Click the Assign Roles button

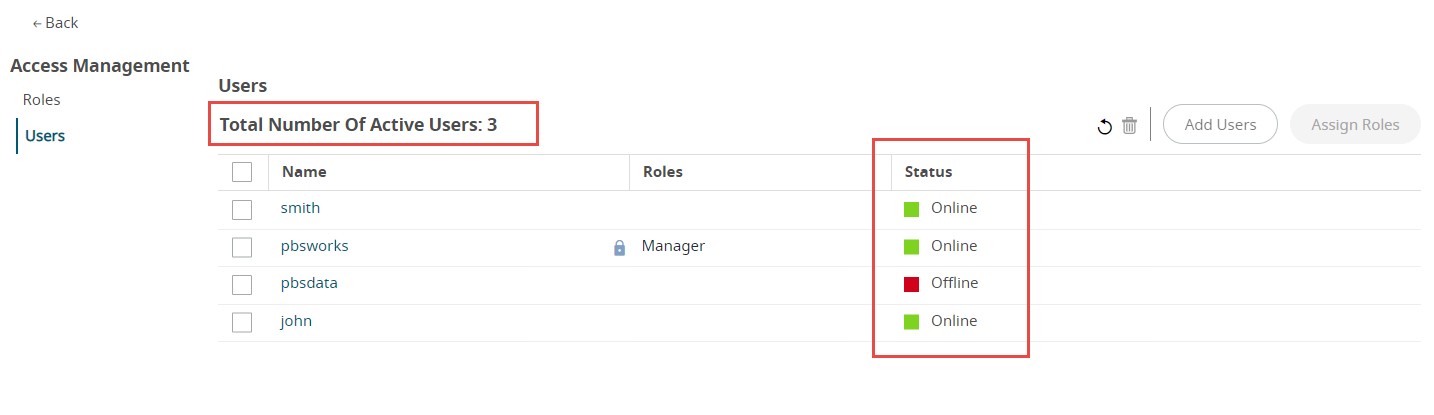[1355, 125]
